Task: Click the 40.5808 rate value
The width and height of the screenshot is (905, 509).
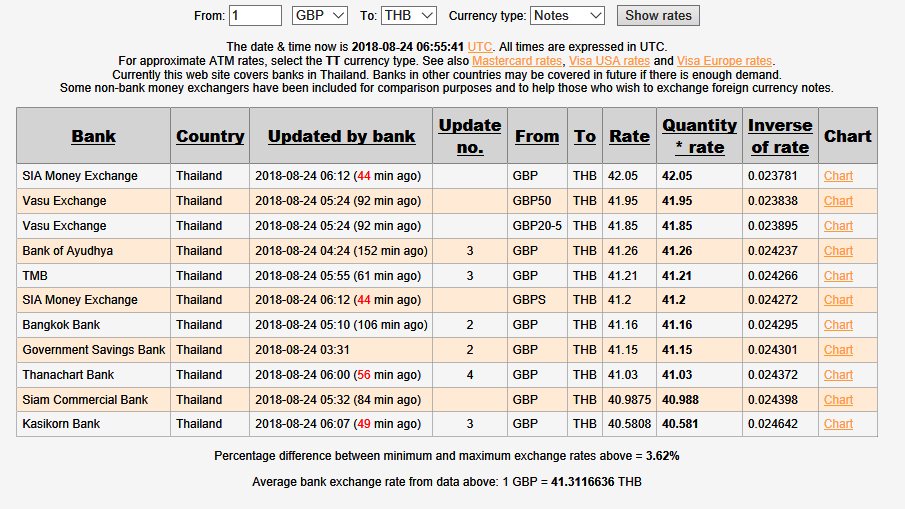Action: [629, 424]
